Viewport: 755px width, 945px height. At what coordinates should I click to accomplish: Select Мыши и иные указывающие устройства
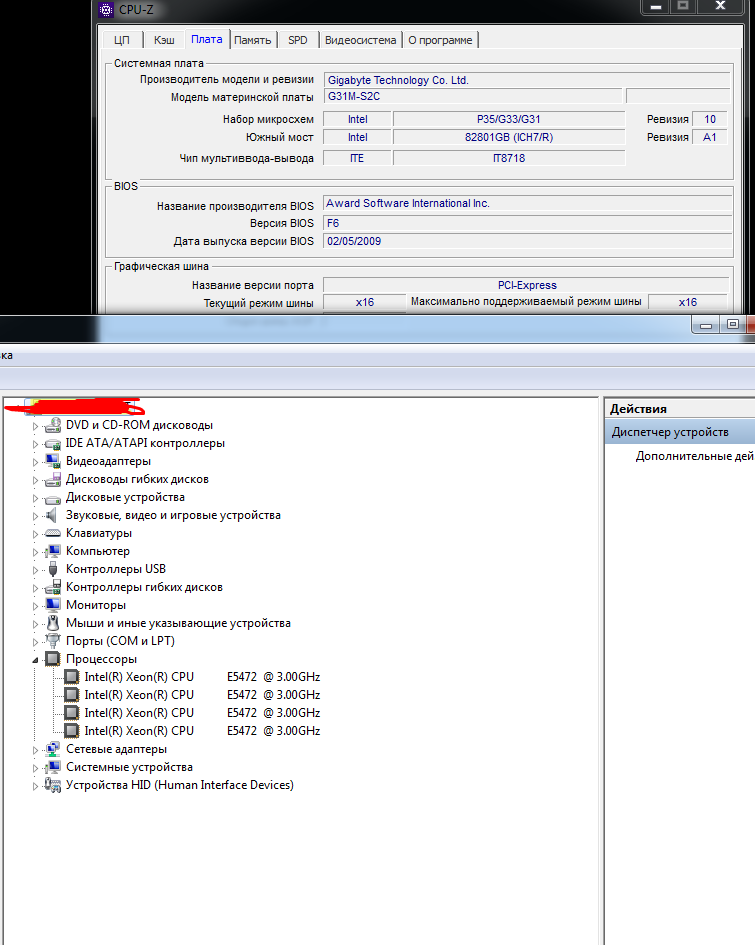(178, 623)
